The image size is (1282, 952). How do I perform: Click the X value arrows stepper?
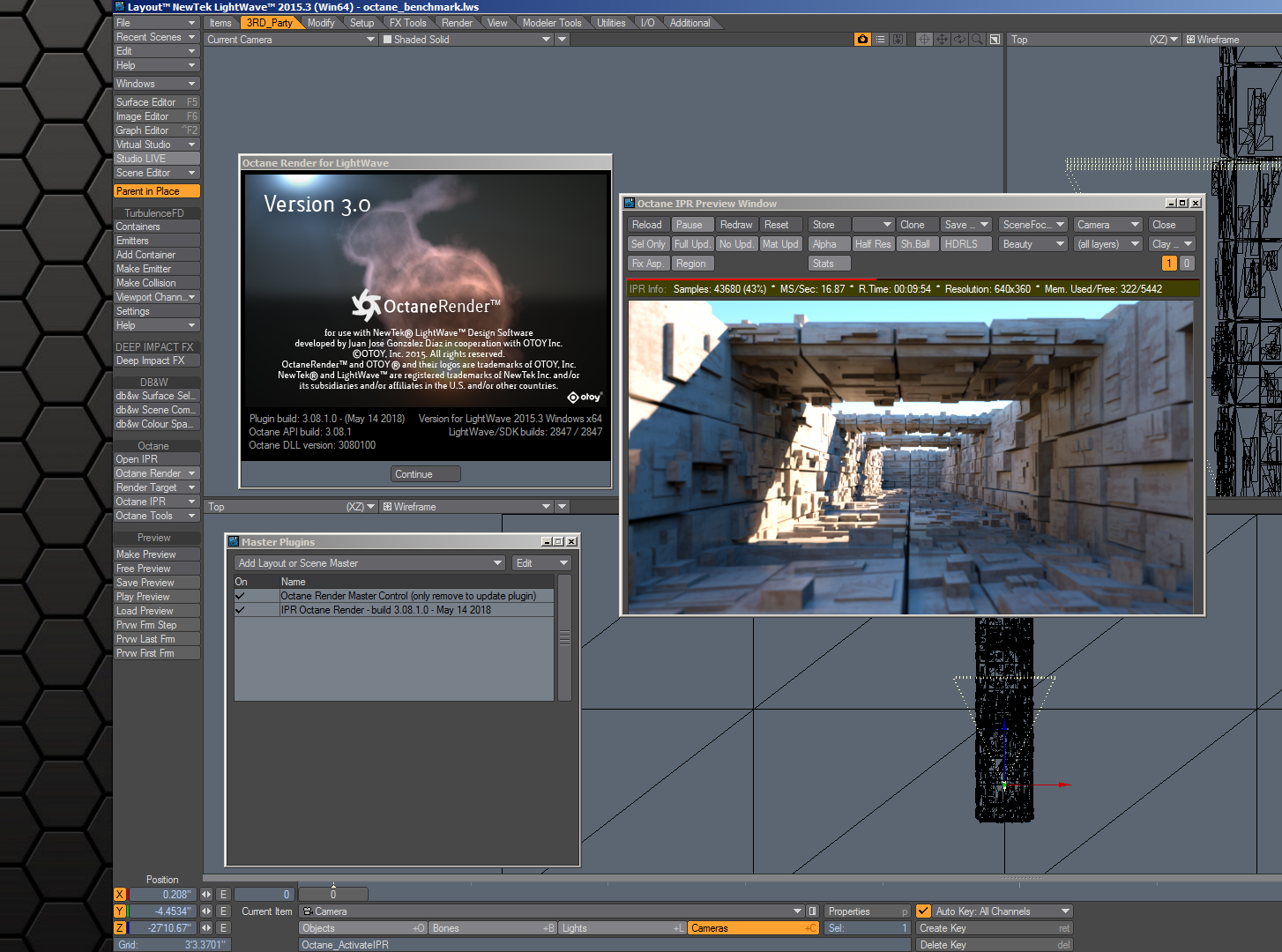coord(206,895)
